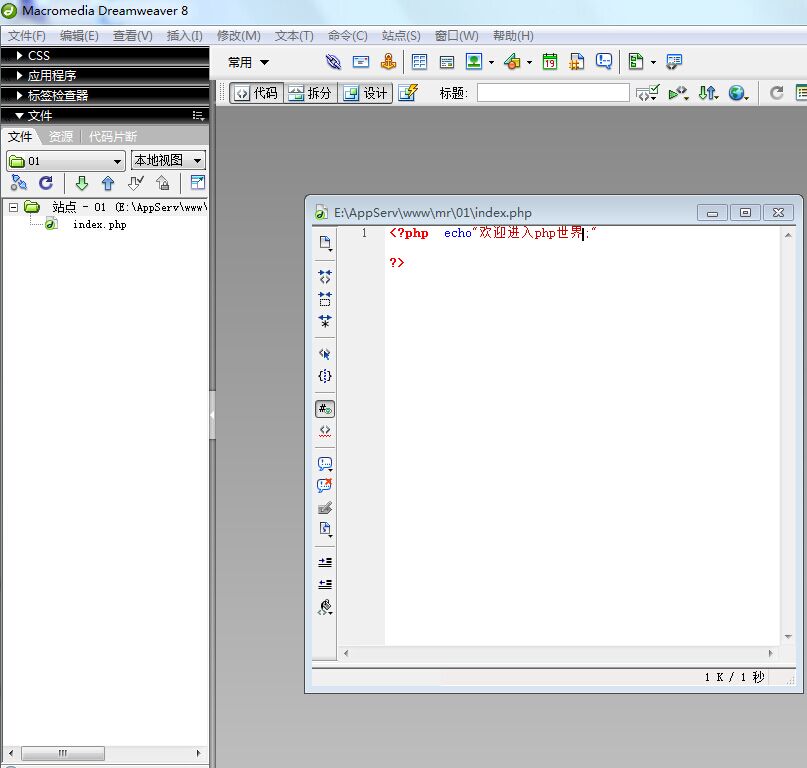Click Check Out Files icon
Image resolution: width=807 pixels, height=768 pixels.
click(135, 183)
